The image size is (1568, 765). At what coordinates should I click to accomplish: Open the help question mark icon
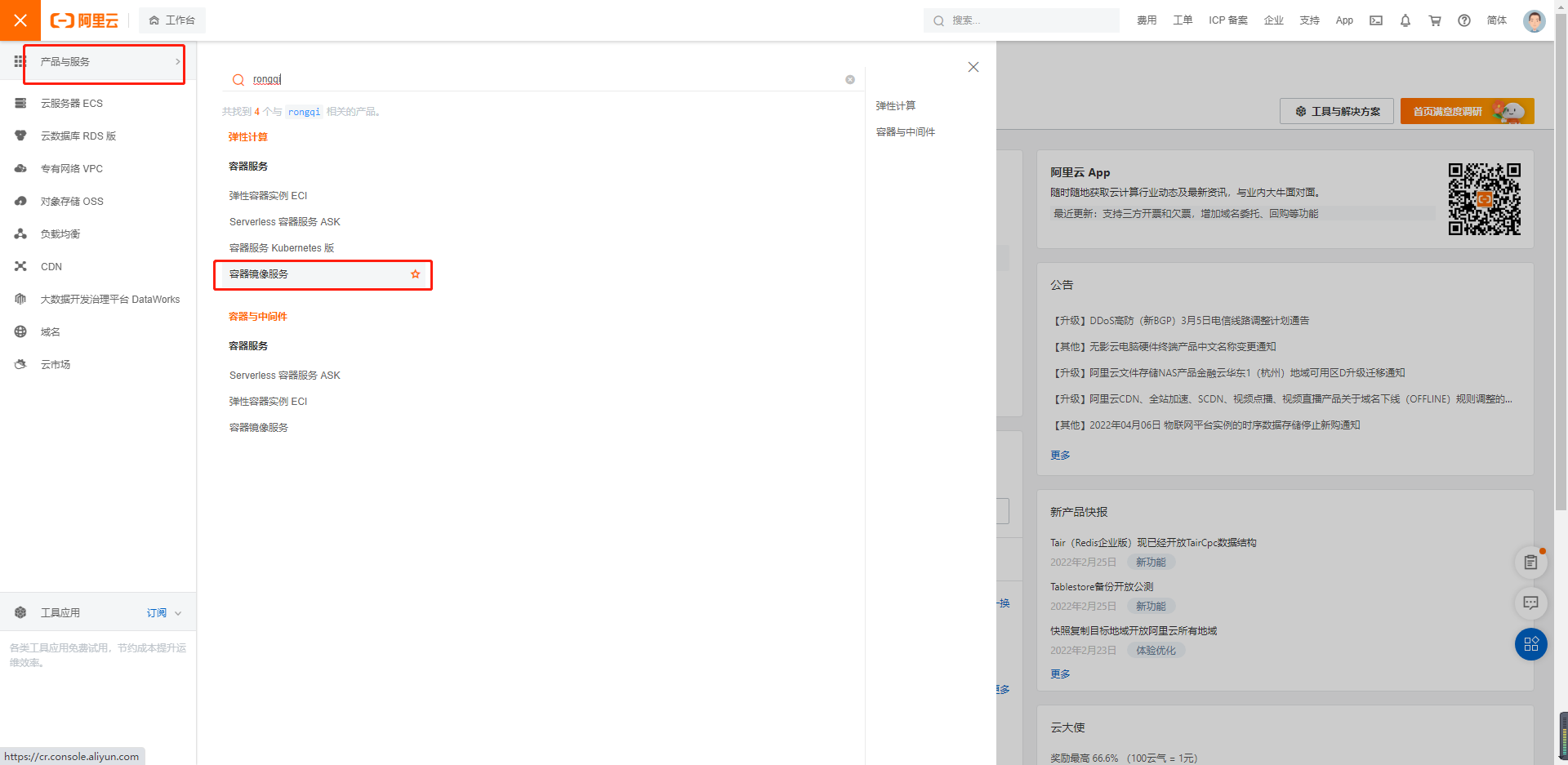1464,20
